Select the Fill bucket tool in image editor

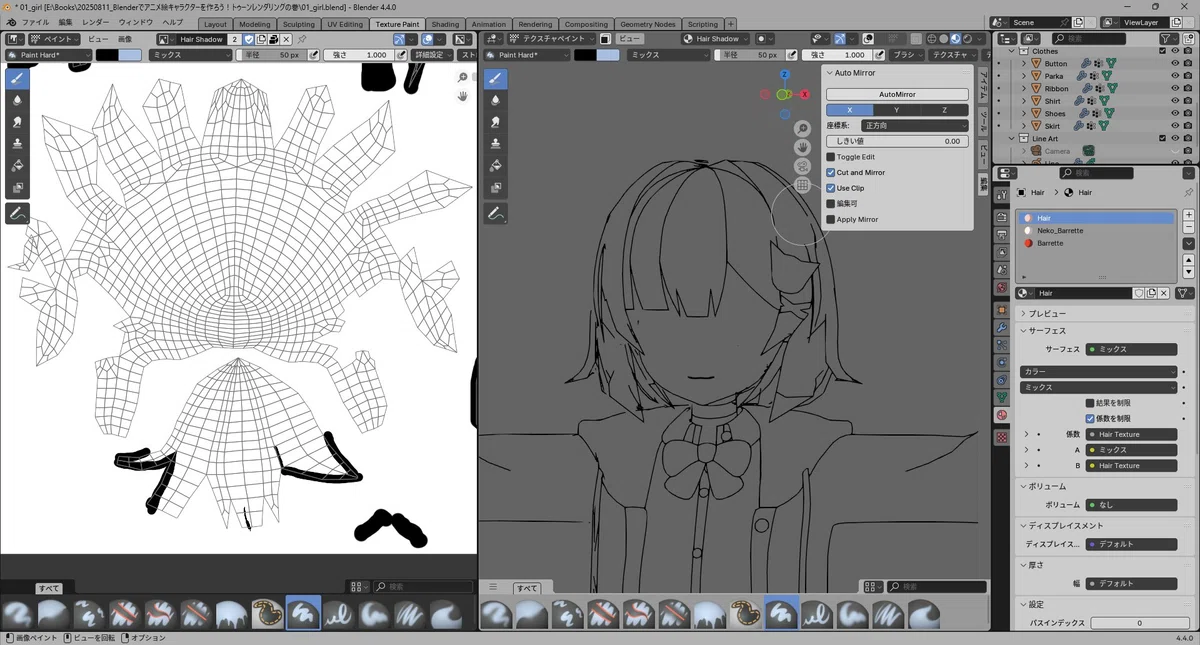point(17,166)
